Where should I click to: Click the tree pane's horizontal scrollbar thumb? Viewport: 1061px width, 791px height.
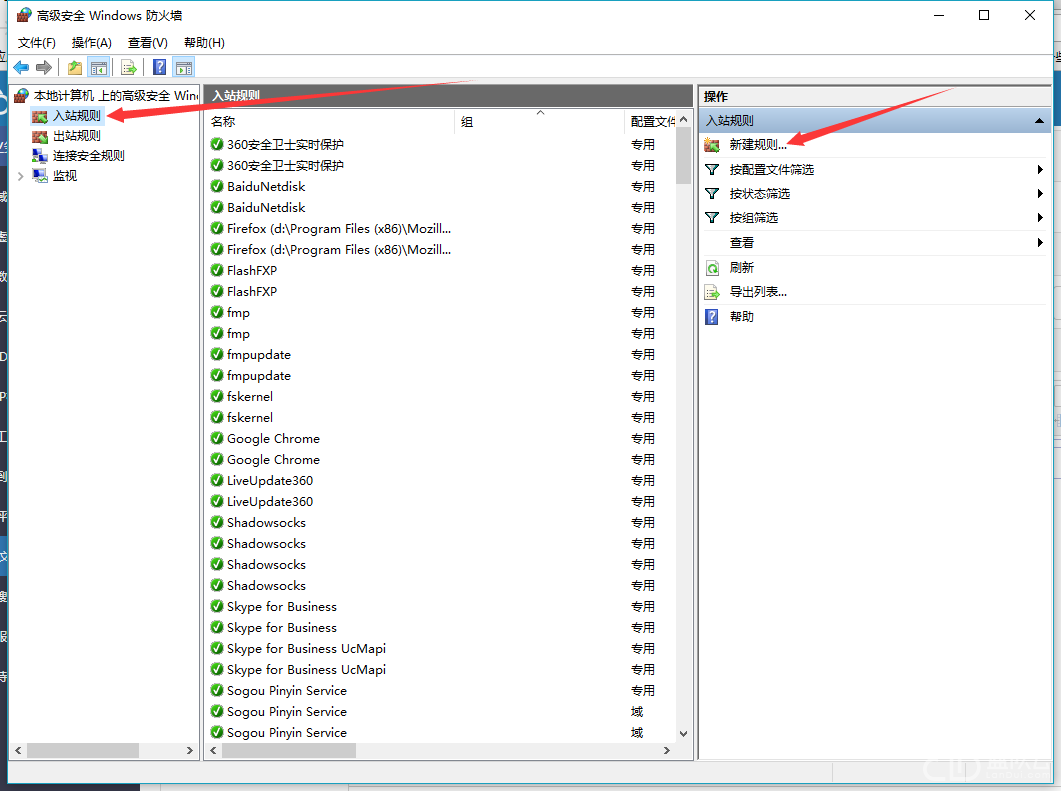click(x=83, y=750)
